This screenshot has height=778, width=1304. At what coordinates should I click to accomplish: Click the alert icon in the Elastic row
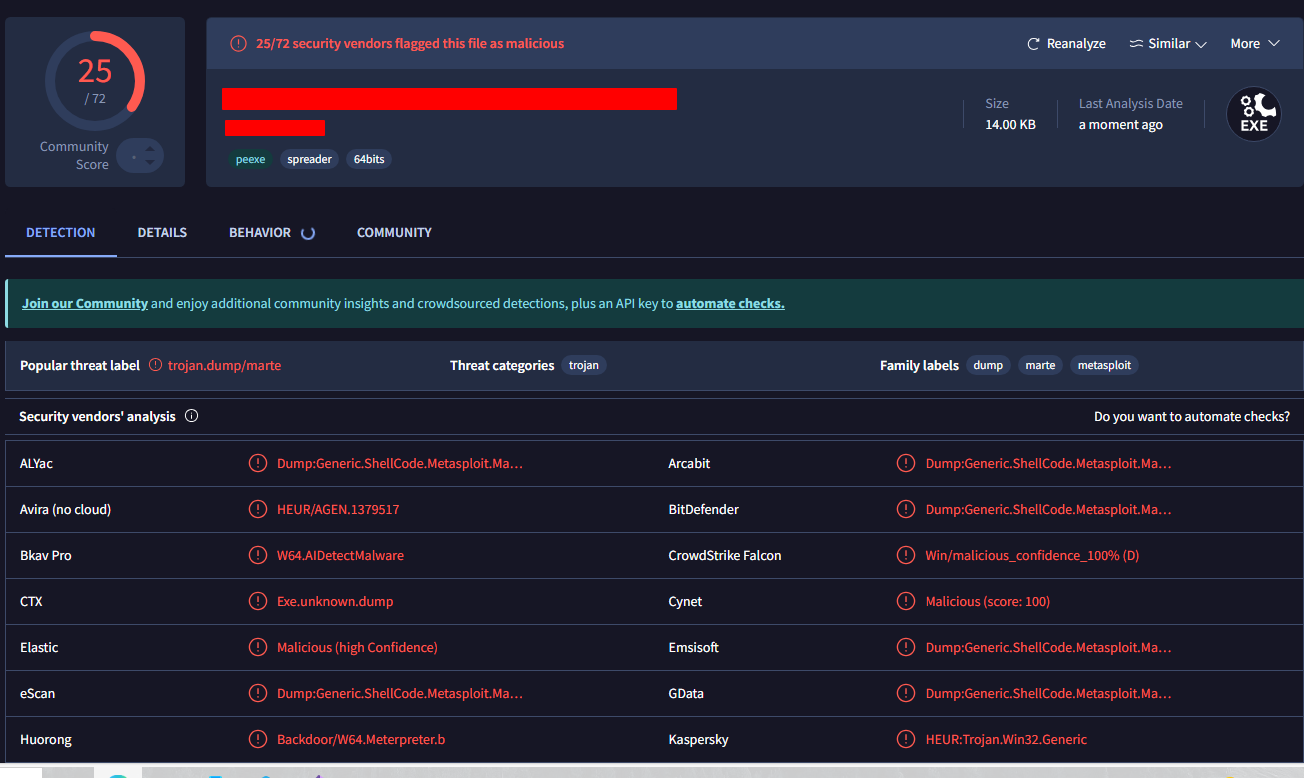(257, 647)
